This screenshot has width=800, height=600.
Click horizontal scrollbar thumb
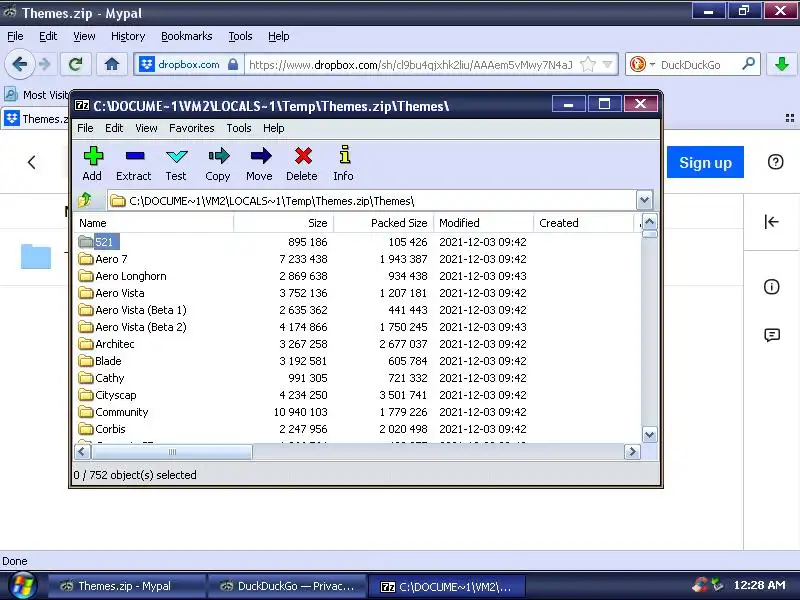[171, 452]
